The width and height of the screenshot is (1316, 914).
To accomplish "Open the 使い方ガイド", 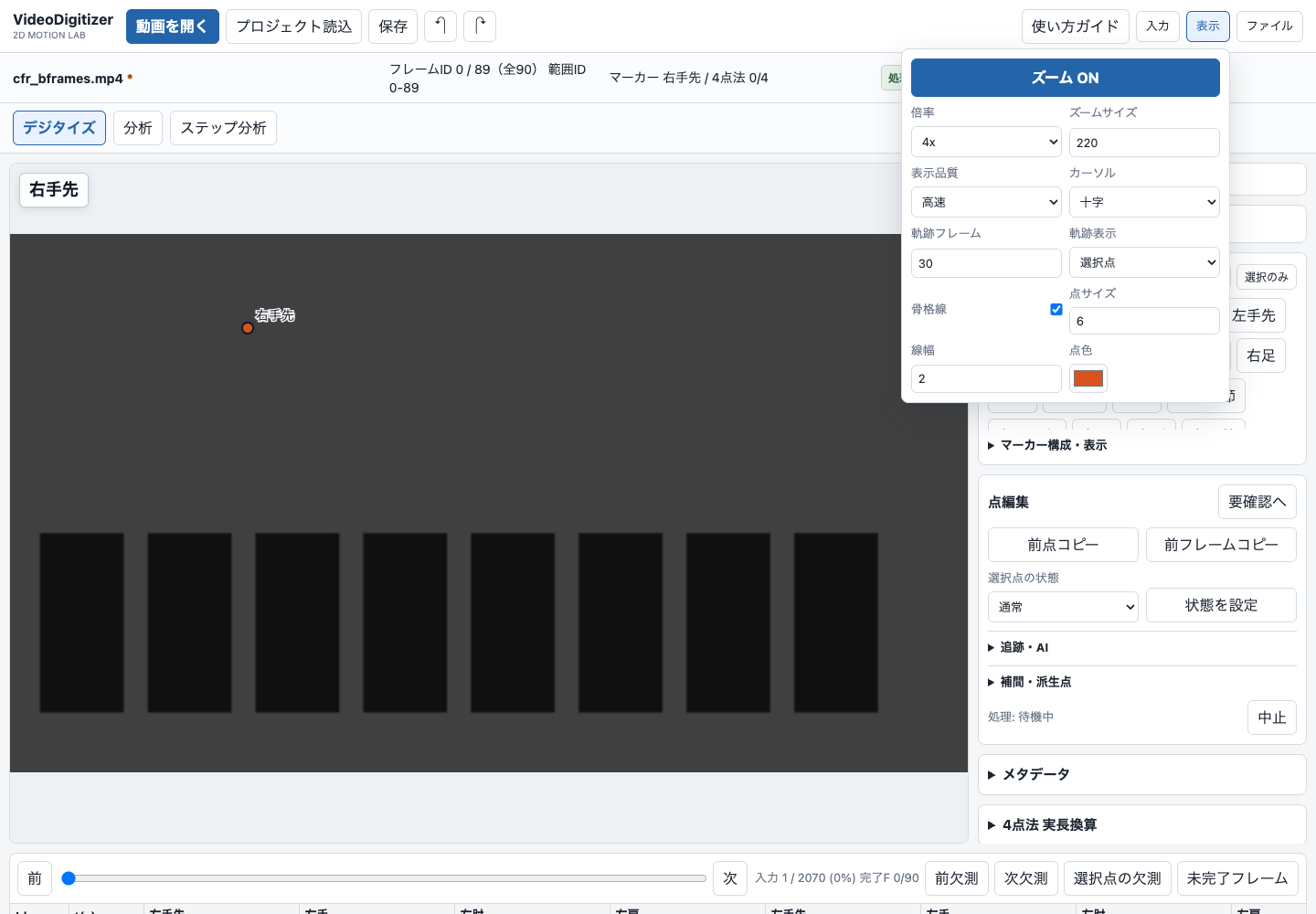I will point(1075,27).
